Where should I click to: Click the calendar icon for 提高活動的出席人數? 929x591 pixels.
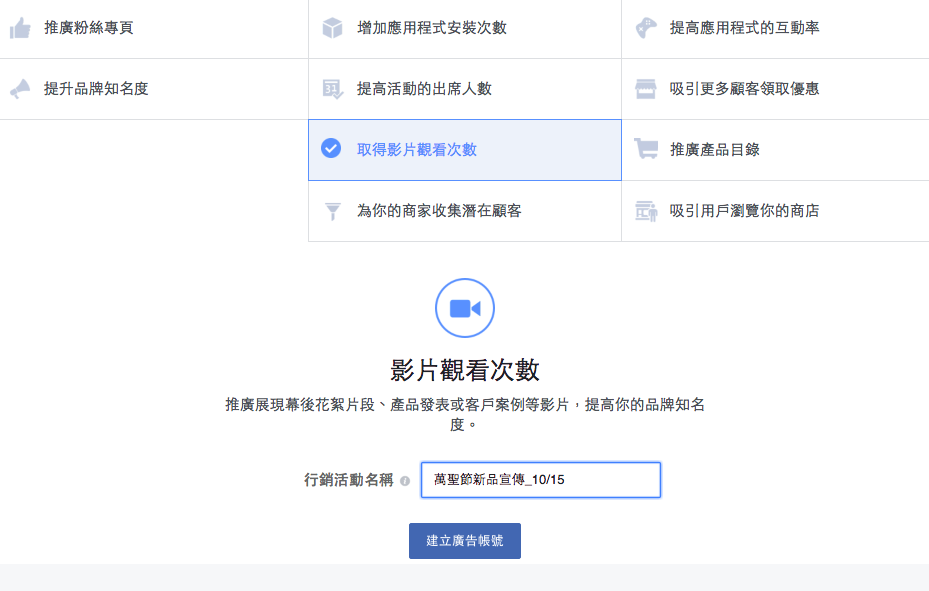[x=331, y=88]
